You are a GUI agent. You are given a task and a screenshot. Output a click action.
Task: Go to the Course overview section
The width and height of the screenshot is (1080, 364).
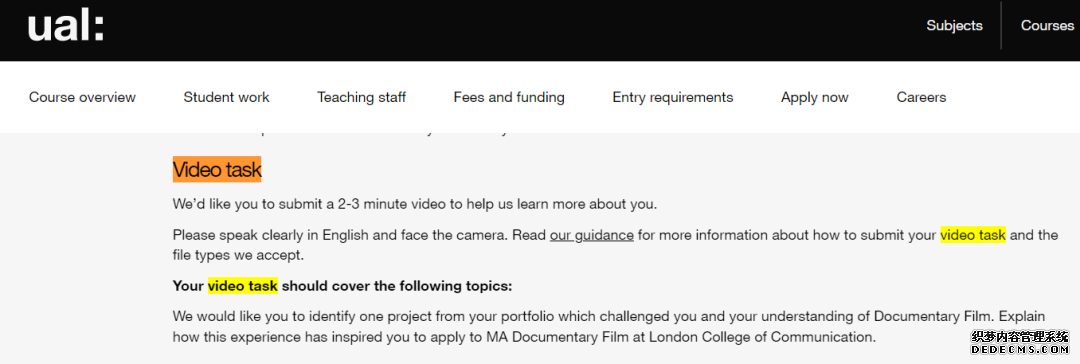(x=82, y=97)
